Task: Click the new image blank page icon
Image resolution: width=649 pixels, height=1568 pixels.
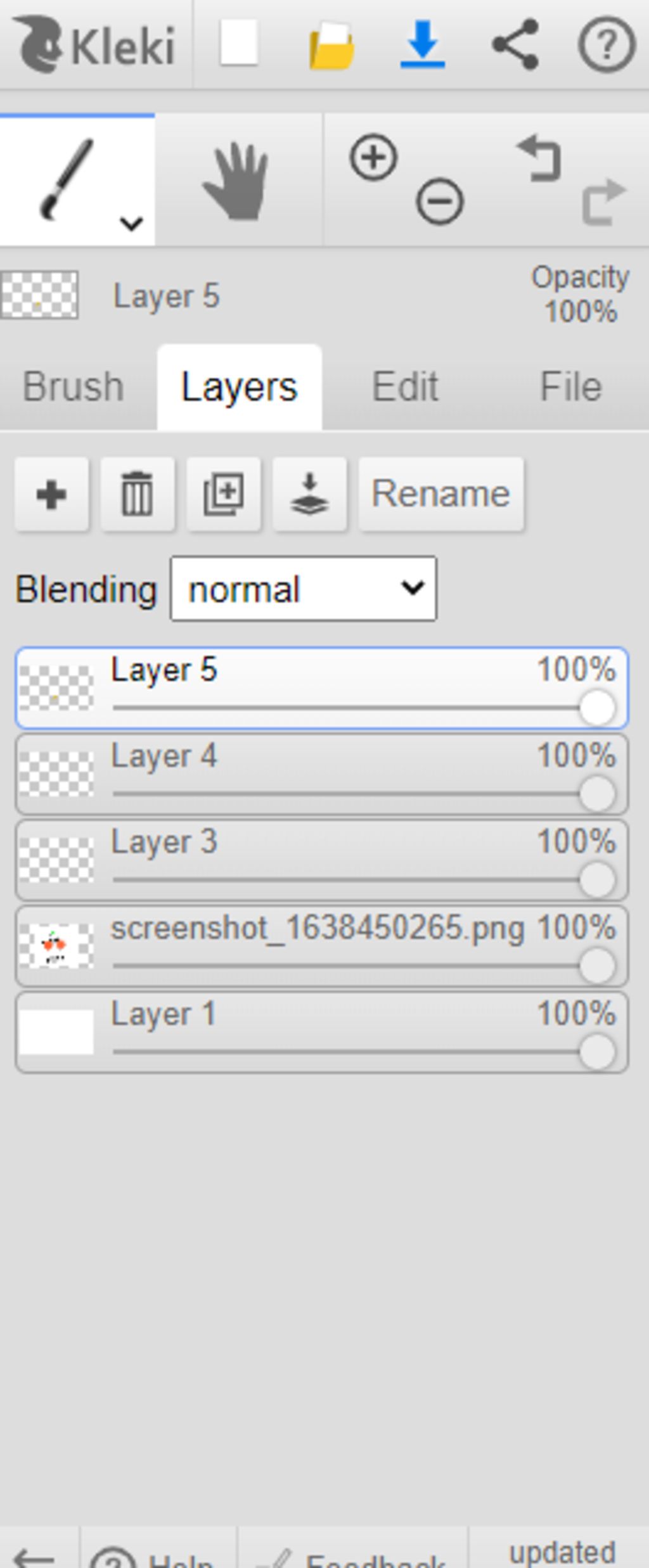Action: pos(239,43)
